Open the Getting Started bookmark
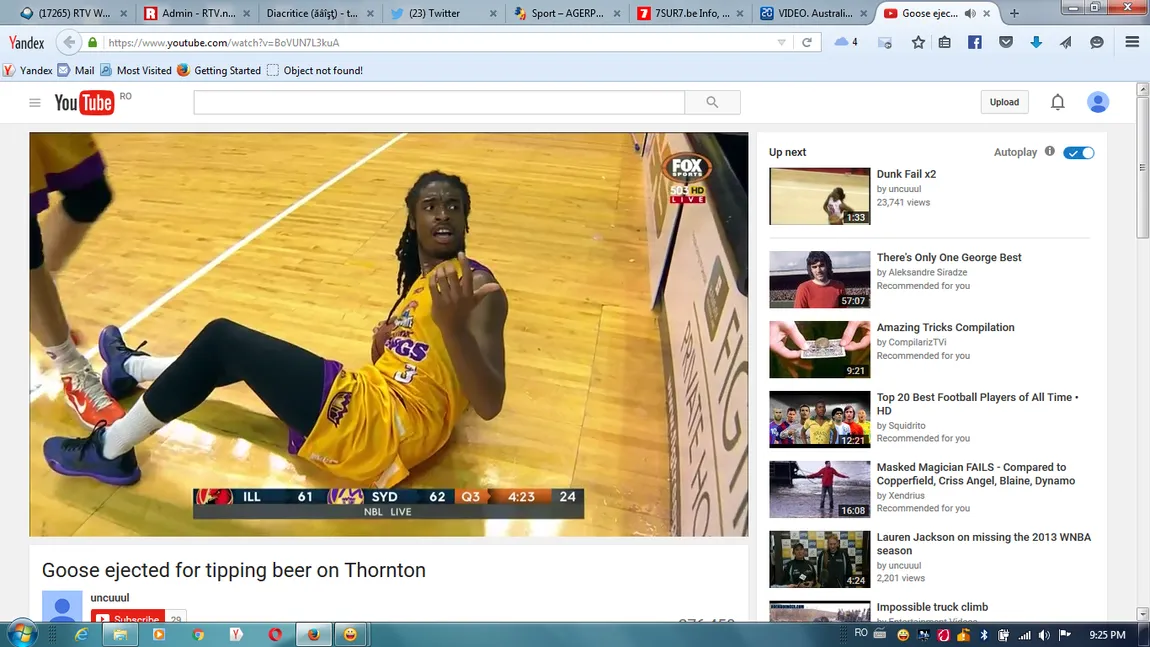Image resolution: width=1150 pixels, height=647 pixels. 219,70
